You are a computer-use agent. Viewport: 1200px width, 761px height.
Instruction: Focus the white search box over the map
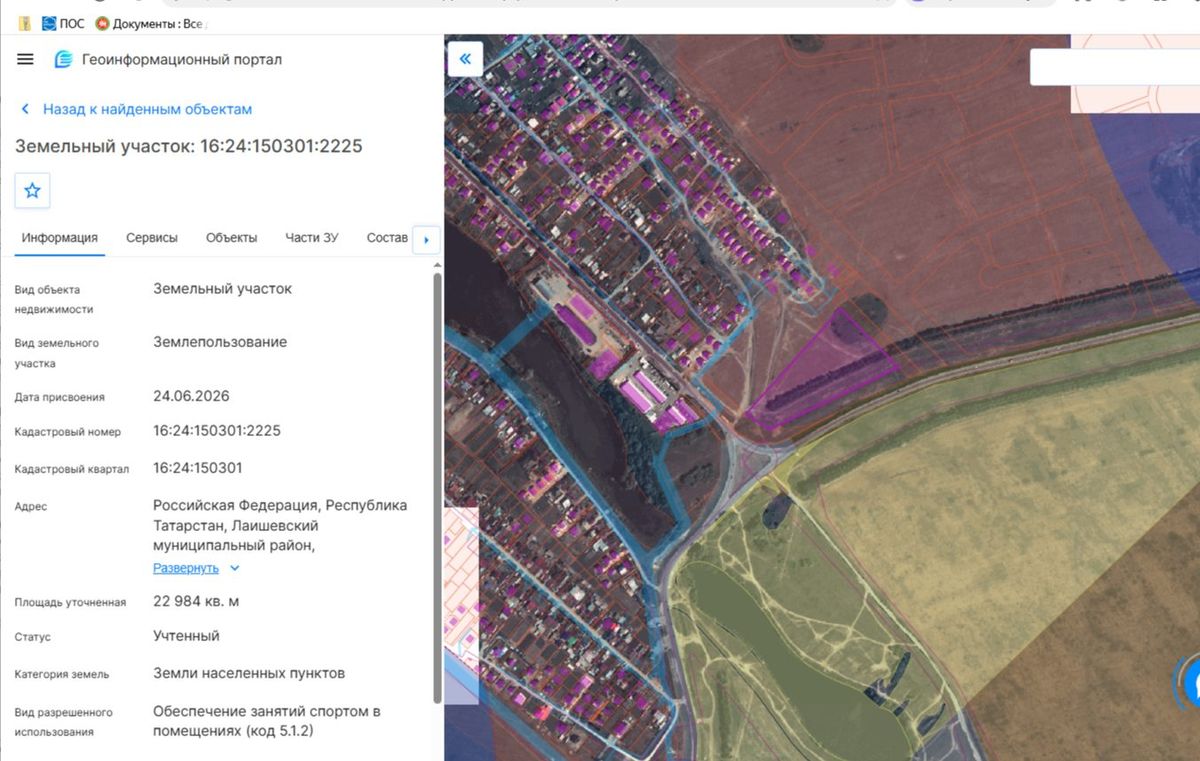coord(1115,67)
